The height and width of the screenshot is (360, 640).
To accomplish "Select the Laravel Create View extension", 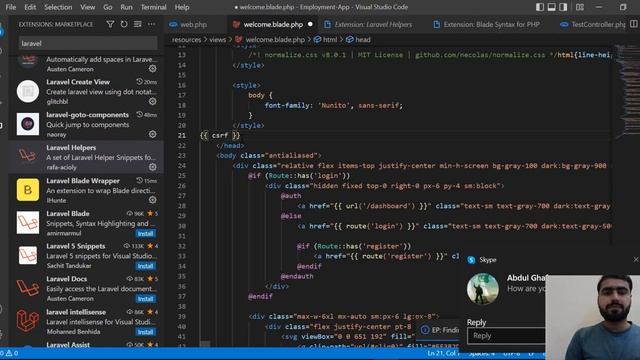I will (87, 91).
